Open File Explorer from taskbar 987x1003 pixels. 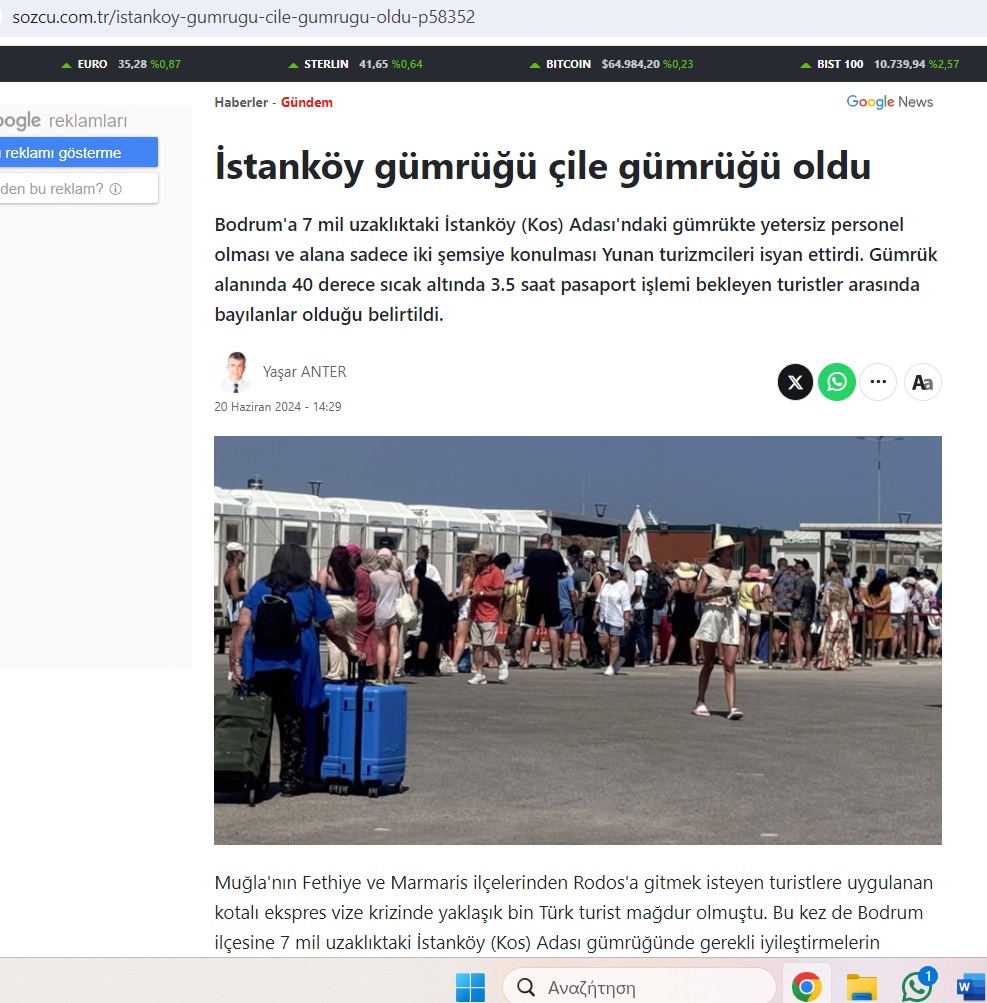(x=861, y=987)
